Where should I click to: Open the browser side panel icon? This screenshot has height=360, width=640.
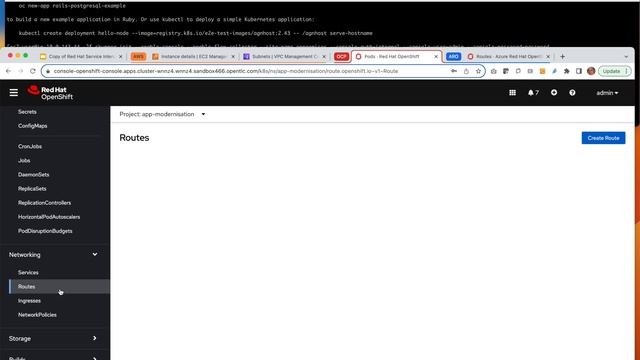579,71
